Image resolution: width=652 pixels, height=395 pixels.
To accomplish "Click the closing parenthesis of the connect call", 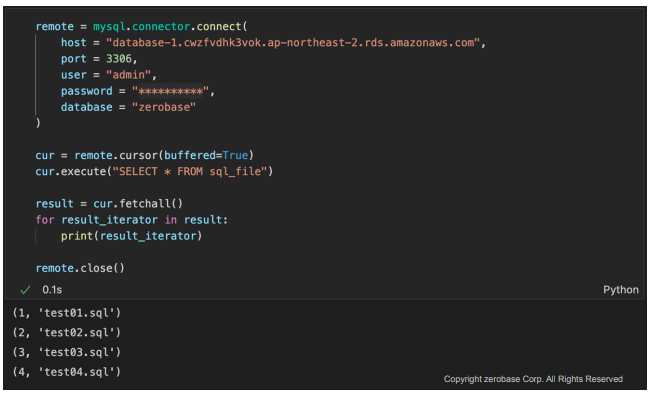I will pyautogui.click(x=38, y=123).
